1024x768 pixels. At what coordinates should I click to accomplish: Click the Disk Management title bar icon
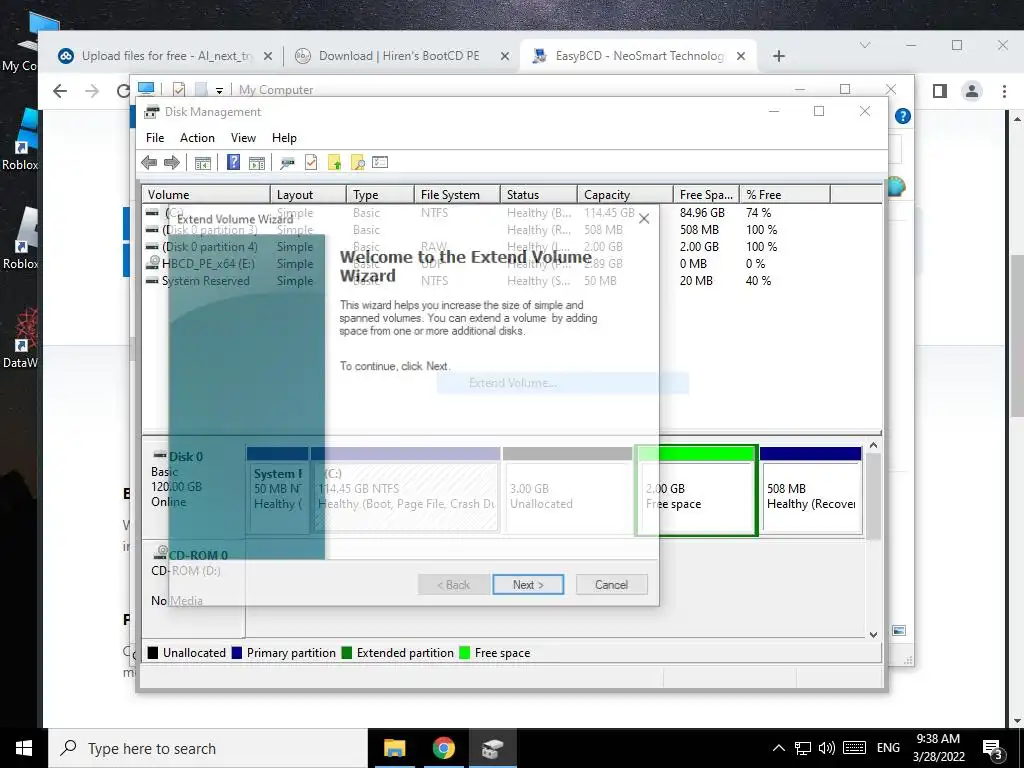(x=152, y=112)
